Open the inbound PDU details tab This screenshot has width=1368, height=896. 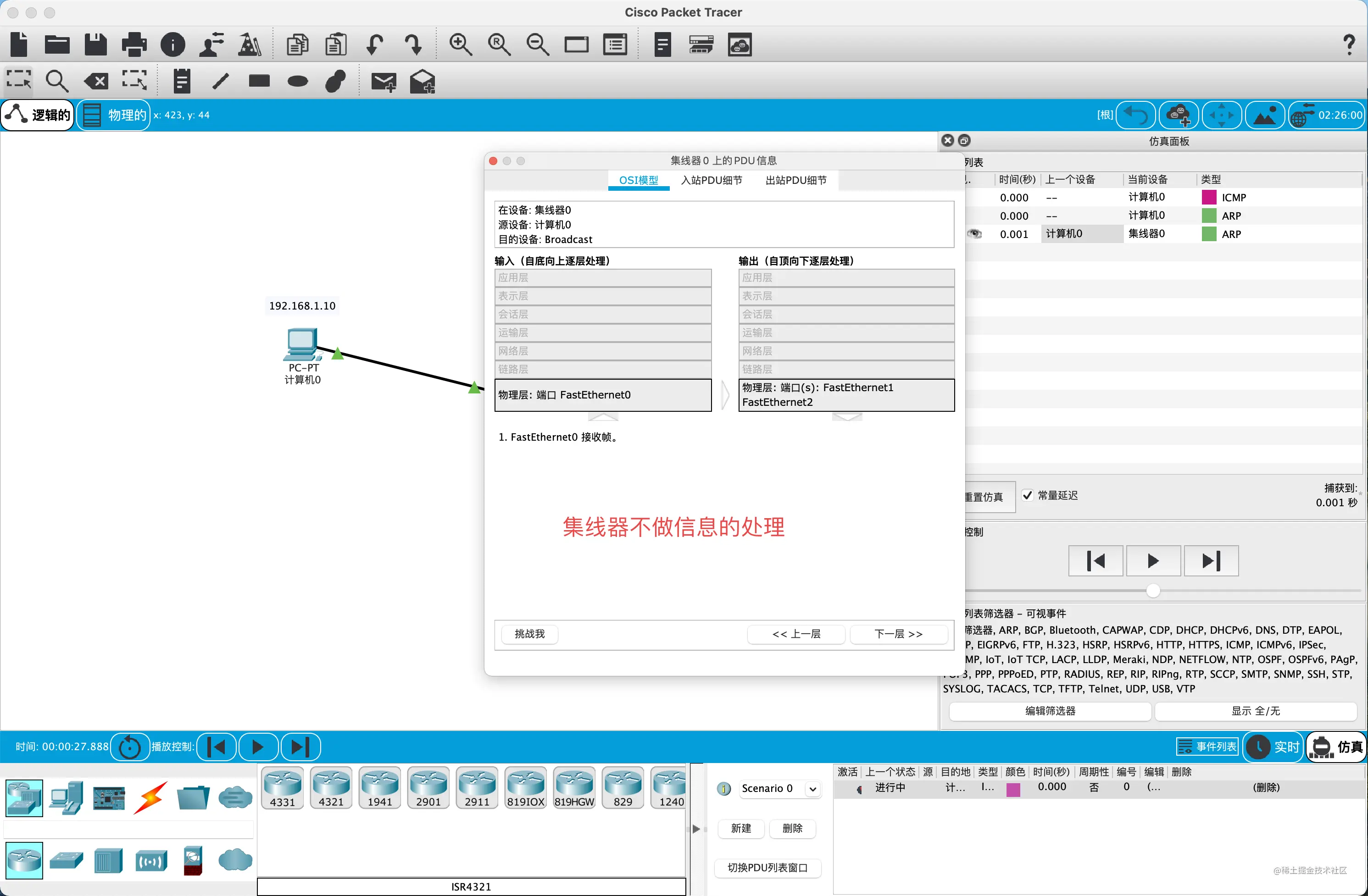click(x=712, y=180)
